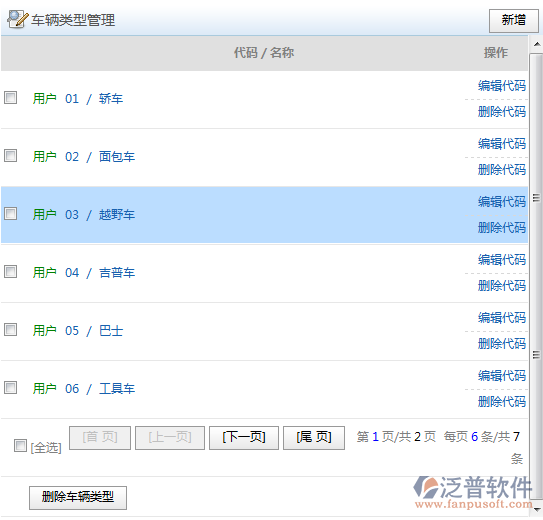Click the 代码 / 名称 column header
The width and height of the screenshot is (543, 520).
click(x=264, y=53)
